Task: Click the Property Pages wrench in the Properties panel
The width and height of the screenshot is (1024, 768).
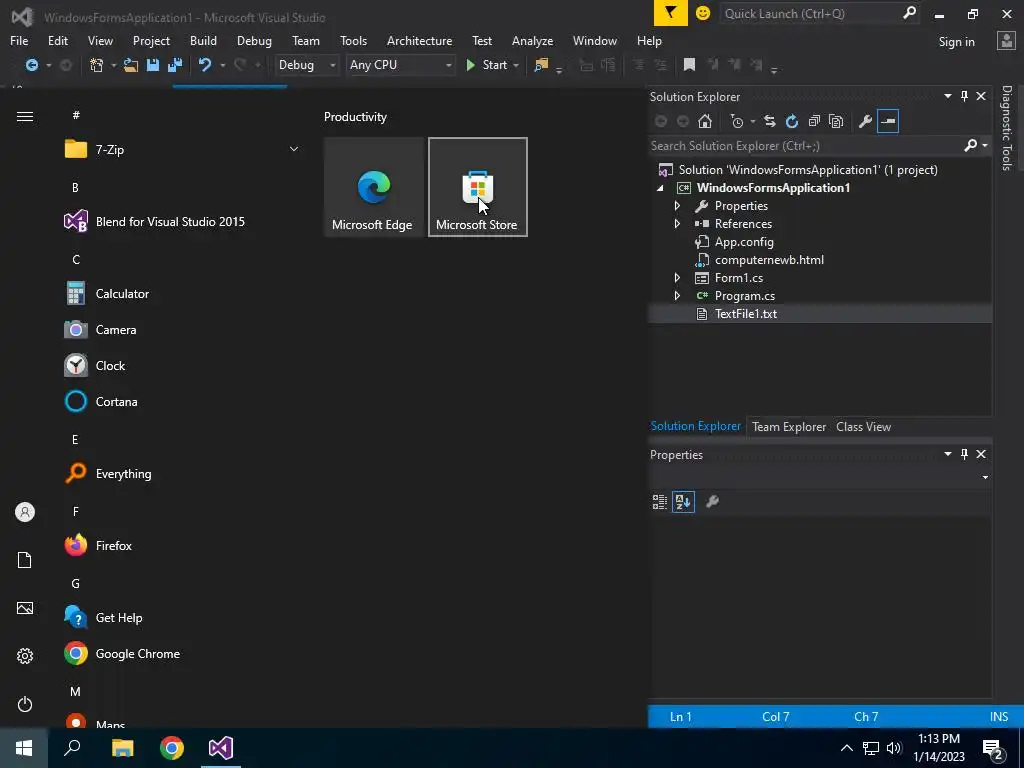Action: (712, 502)
